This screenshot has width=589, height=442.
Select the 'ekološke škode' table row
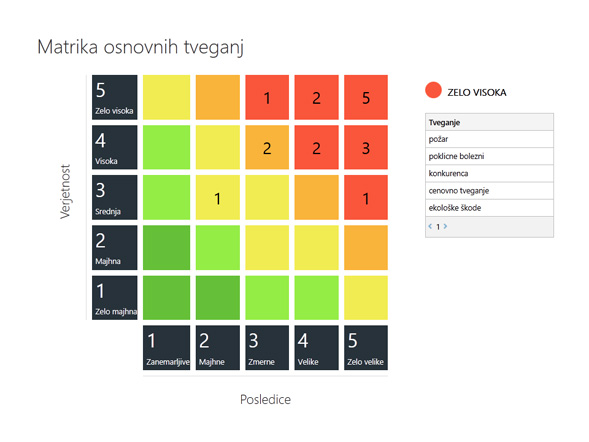point(489,208)
